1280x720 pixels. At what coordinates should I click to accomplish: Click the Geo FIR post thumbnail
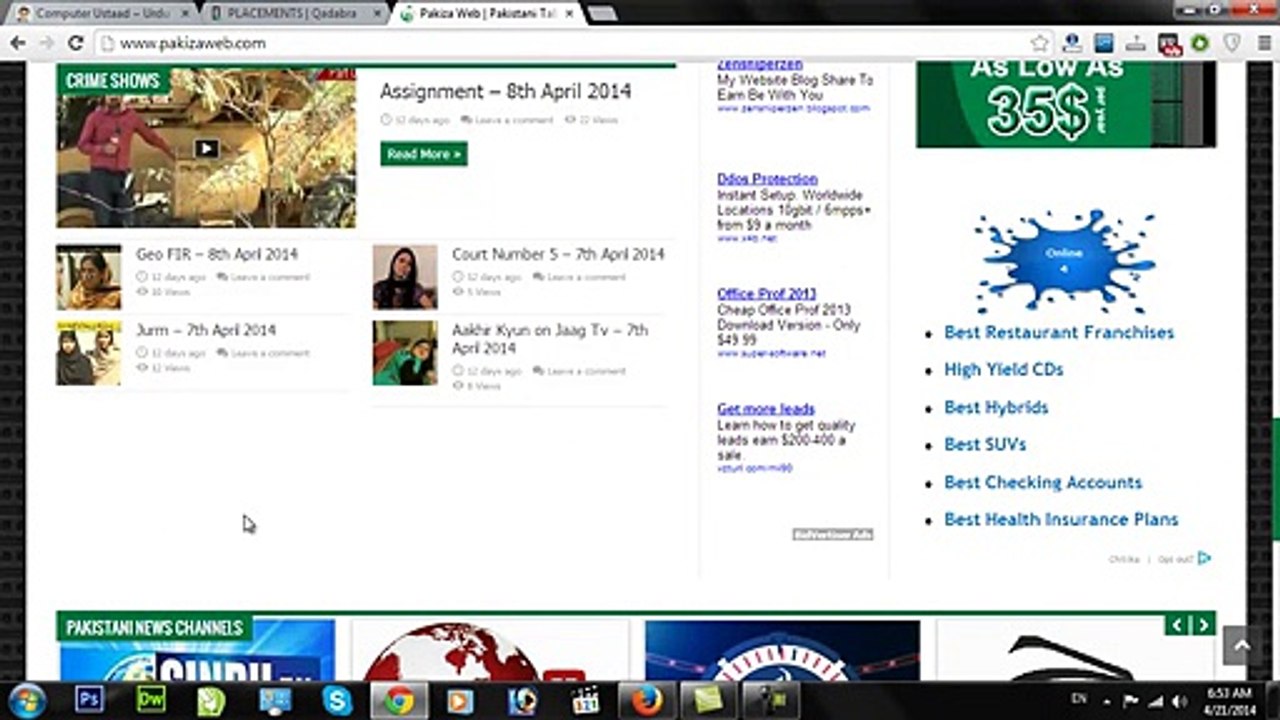(88, 277)
